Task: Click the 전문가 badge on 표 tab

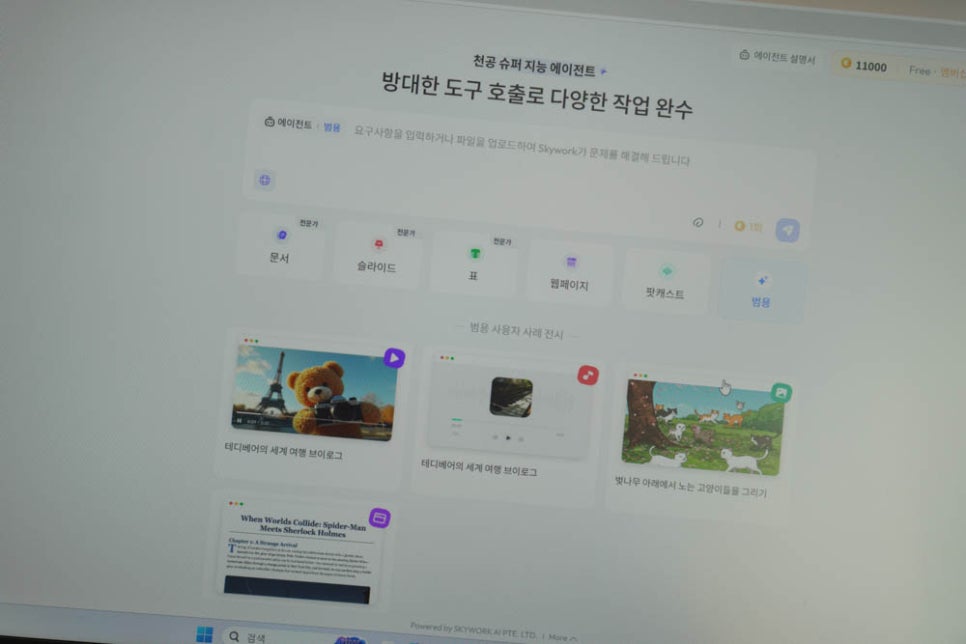Action: [x=502, y=242]
